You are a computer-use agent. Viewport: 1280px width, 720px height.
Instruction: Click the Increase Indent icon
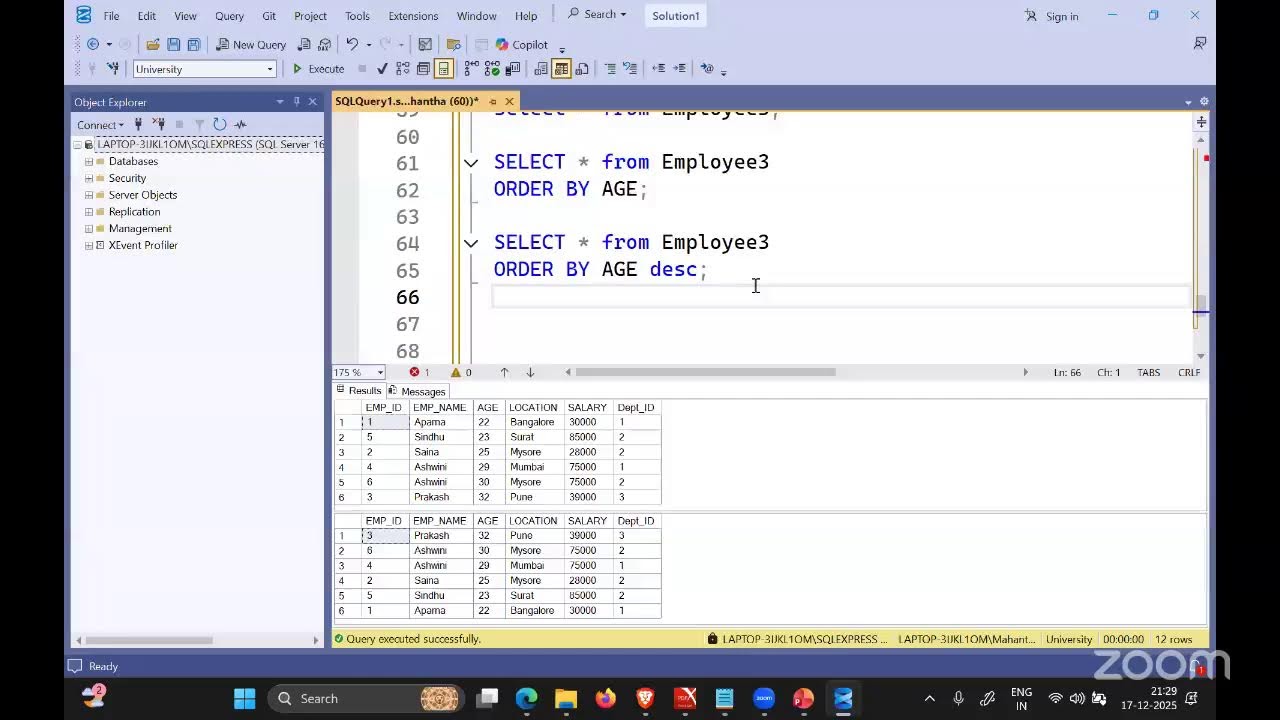click(680, 69)
